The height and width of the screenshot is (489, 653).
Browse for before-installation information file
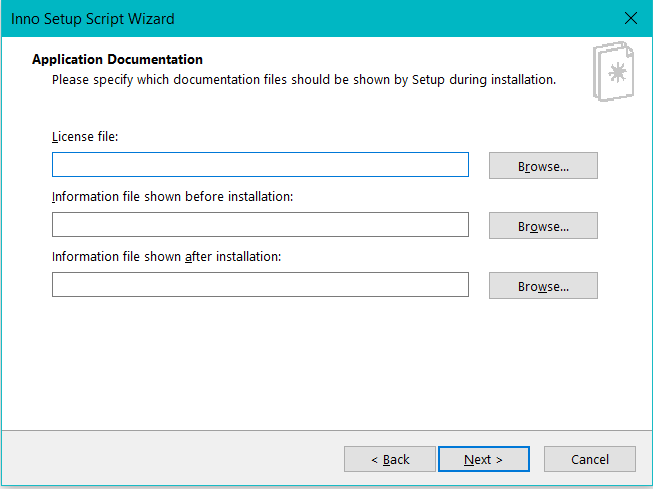543,226
